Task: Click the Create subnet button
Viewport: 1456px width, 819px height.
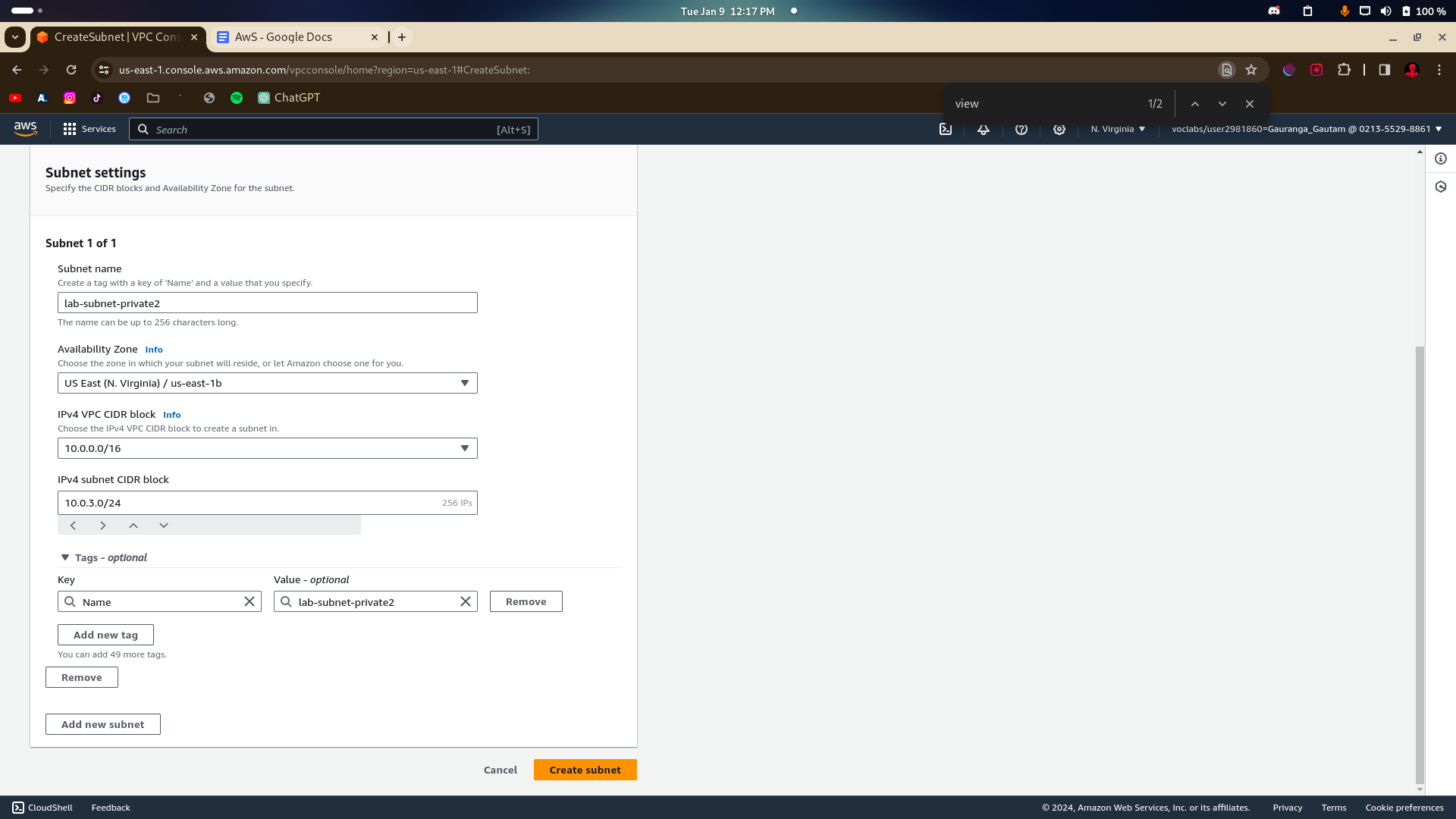Action: point(585,770)
